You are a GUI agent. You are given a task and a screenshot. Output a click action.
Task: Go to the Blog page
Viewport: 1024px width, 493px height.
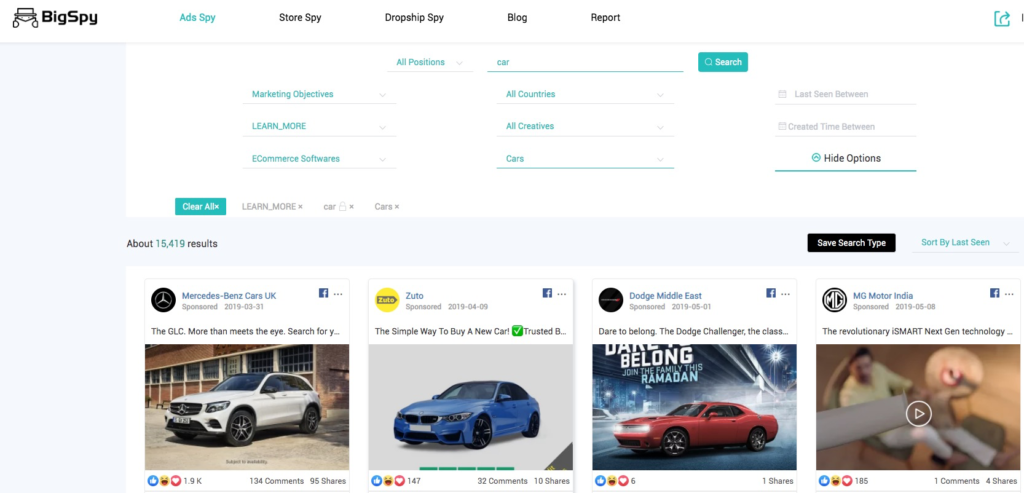click(x=517, y=18)
